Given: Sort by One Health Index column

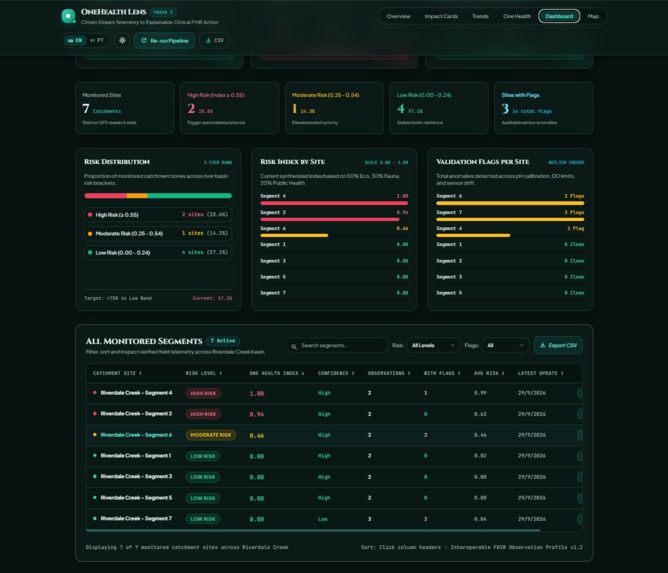Looking at the screenshot, I should click(277, 373).
